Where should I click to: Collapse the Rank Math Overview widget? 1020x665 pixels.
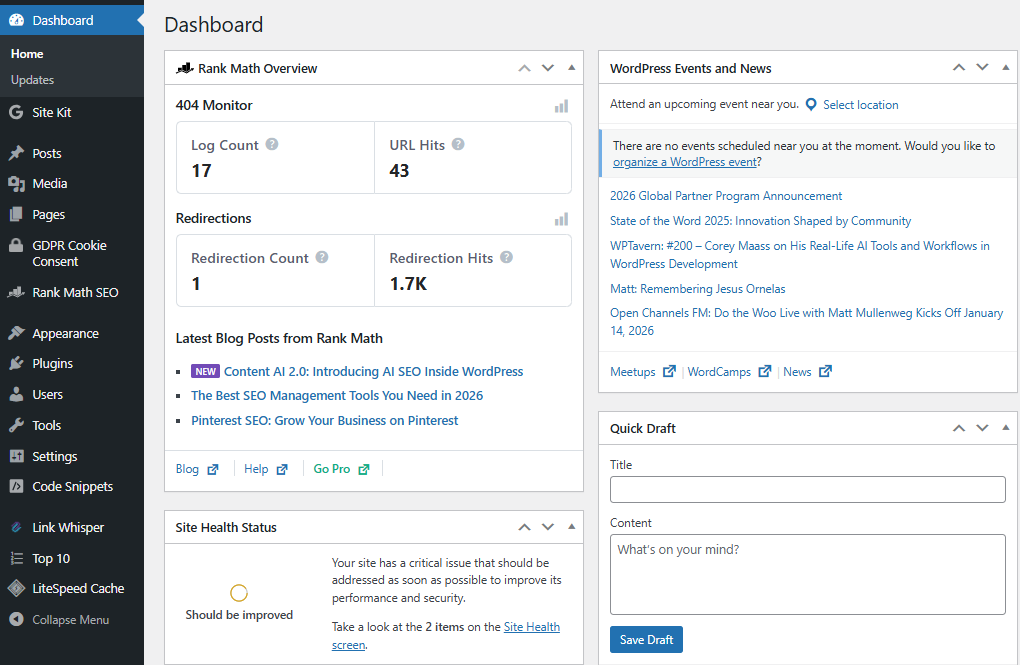(x=571, y=67)
